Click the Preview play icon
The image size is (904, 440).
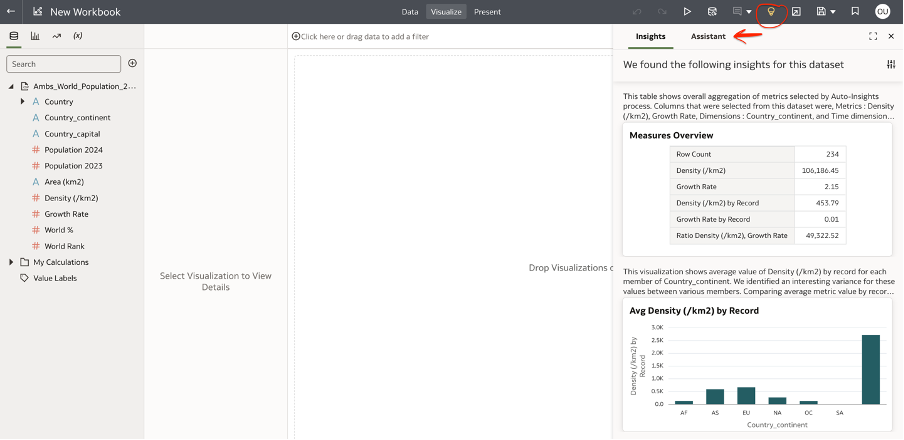(687, 12)
